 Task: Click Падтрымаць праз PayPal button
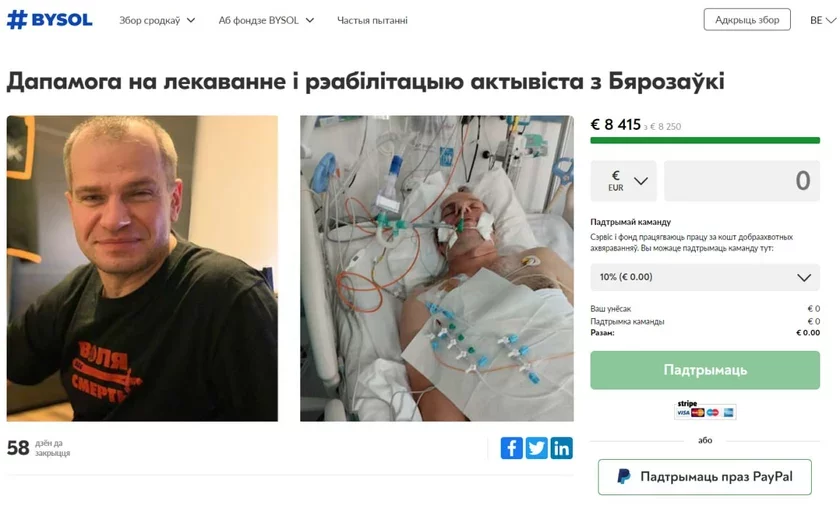705,477
